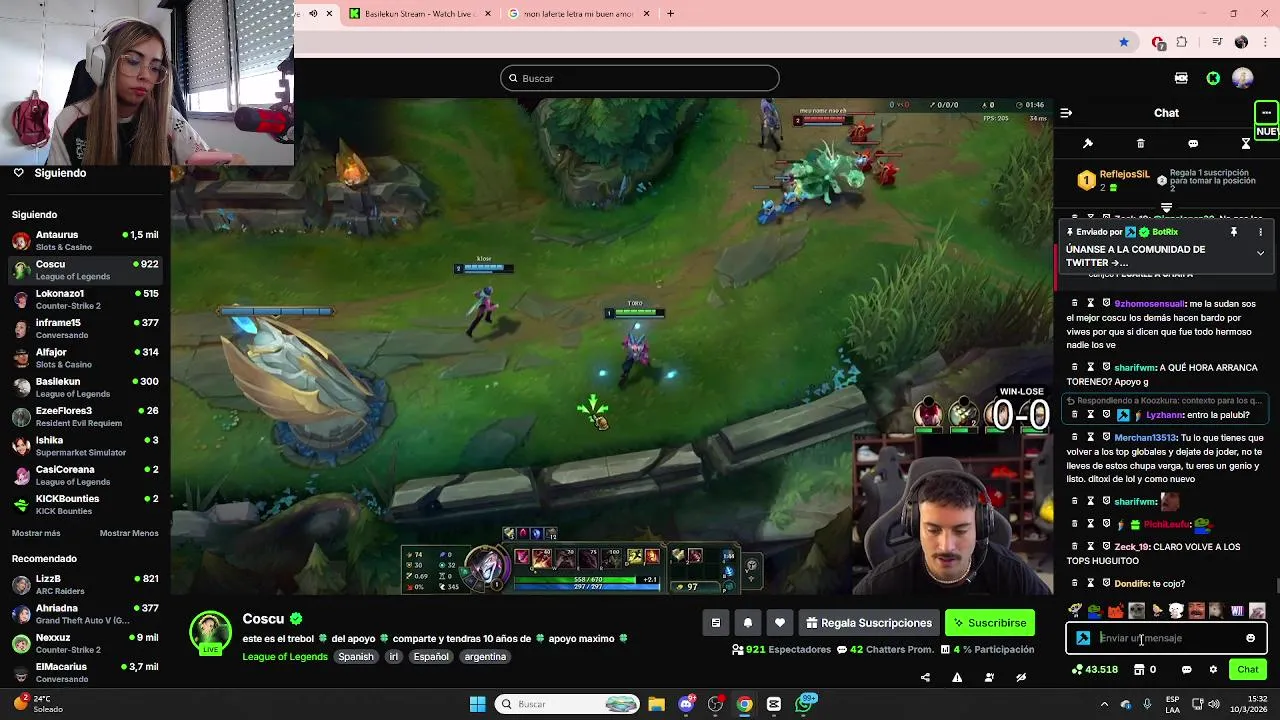Image resolution: width=1280 pixels, height=720 pixels.
Task: Open File Explorer from taskbar
Action: point(656,704)
